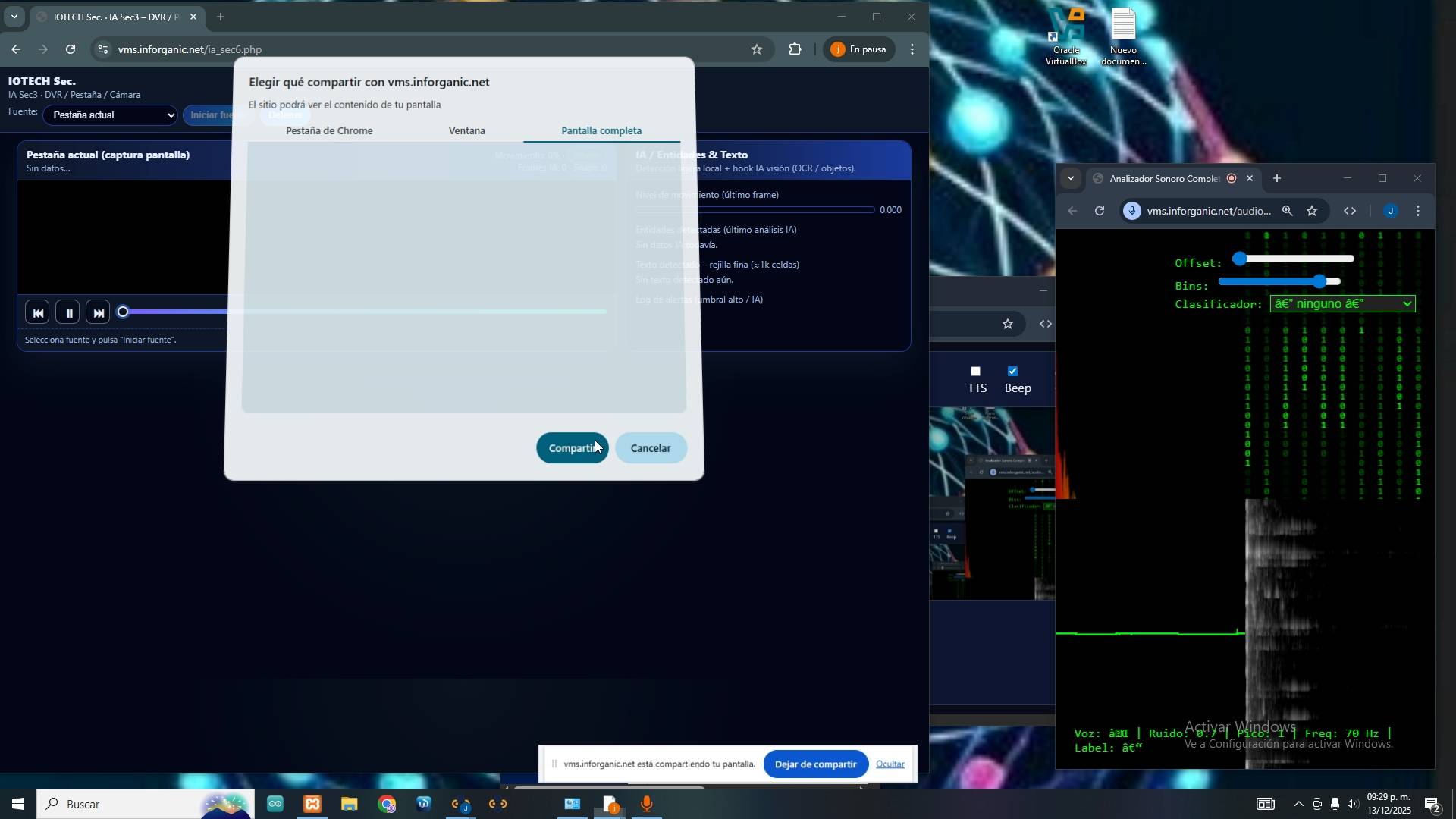Open the zoom magnifier icon in analyzer window
Screen dimensions: 1456x819
pyautogui.click(x=1287, y=212)
